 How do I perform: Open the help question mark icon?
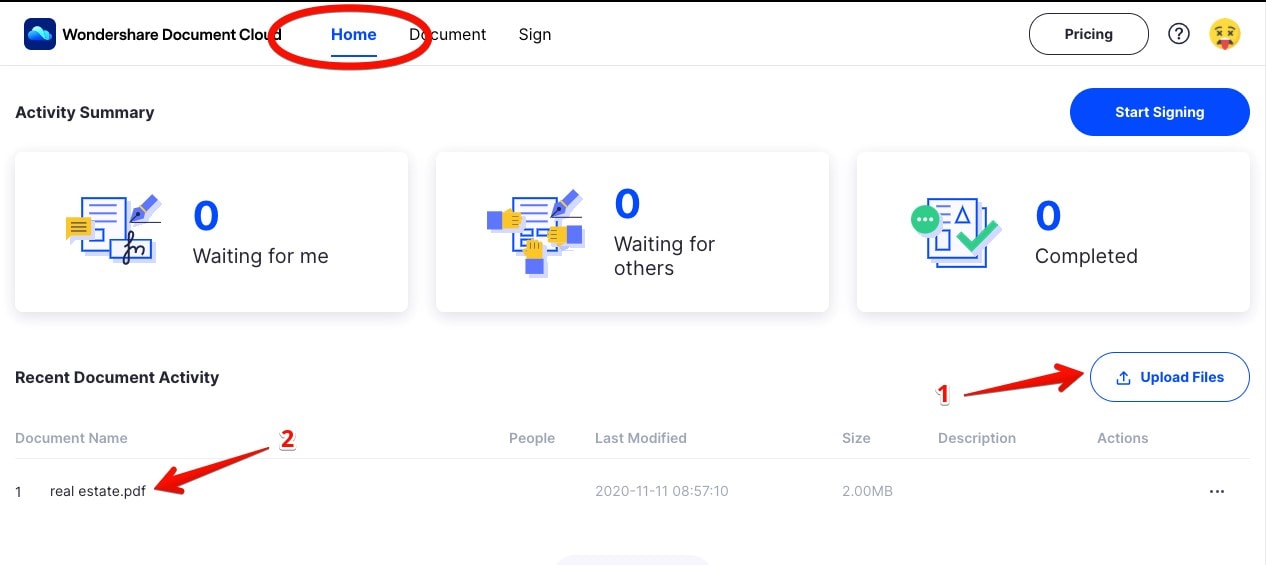click(x=1179, y=34)
